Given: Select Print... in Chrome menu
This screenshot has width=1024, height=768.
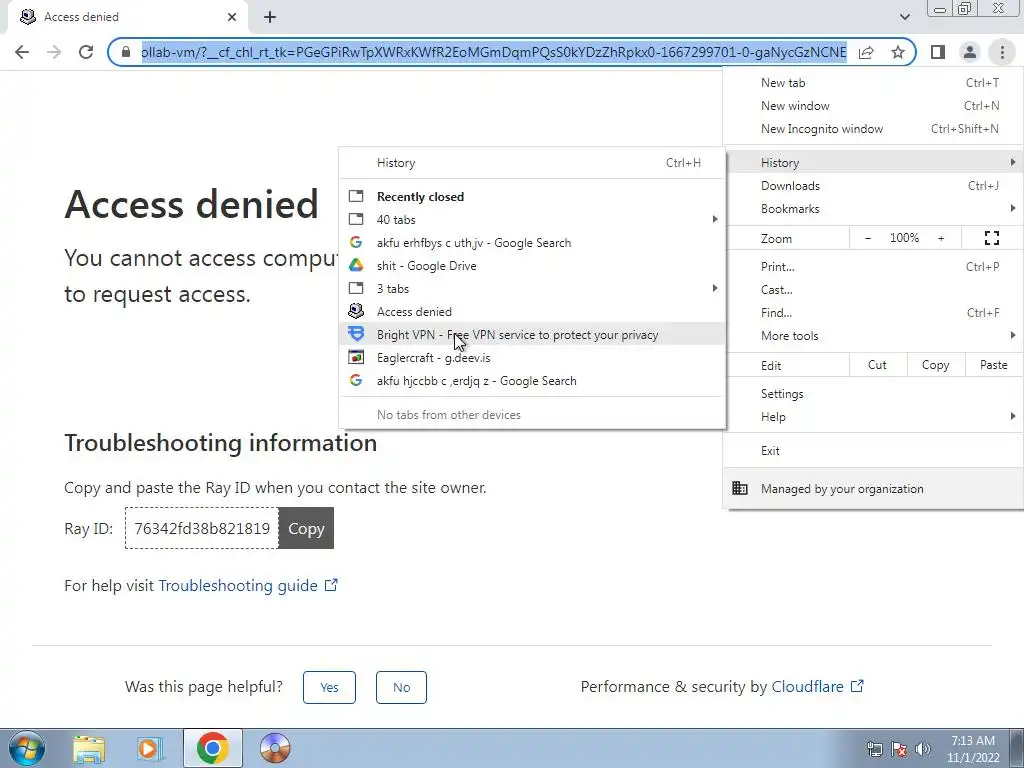Looking at the screenshot, I should pyautogui.click(x=872, y=266).
